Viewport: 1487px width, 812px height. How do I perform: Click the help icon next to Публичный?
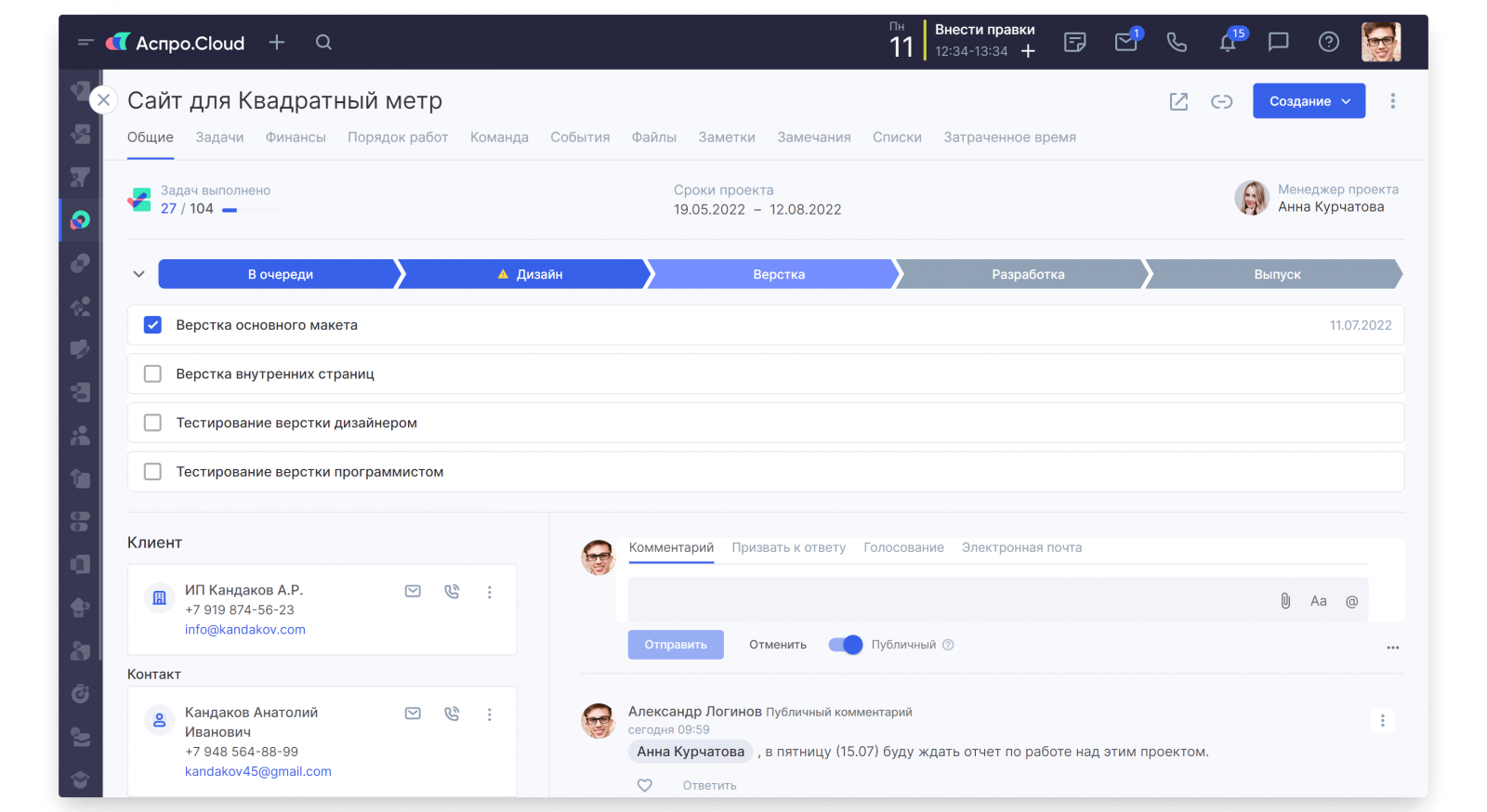(x=948, y=645)
